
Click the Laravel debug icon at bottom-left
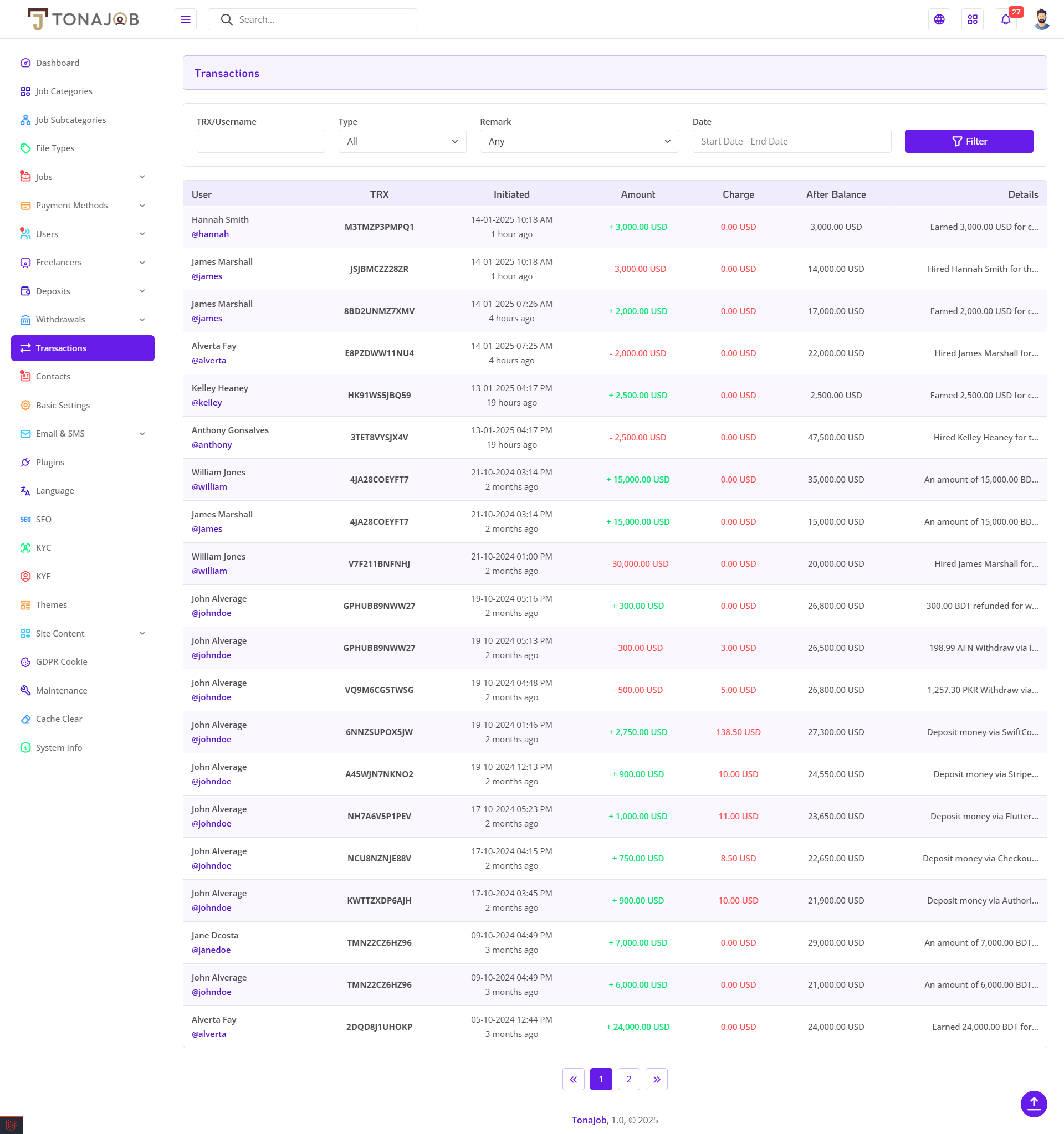tap(11, 1125)
